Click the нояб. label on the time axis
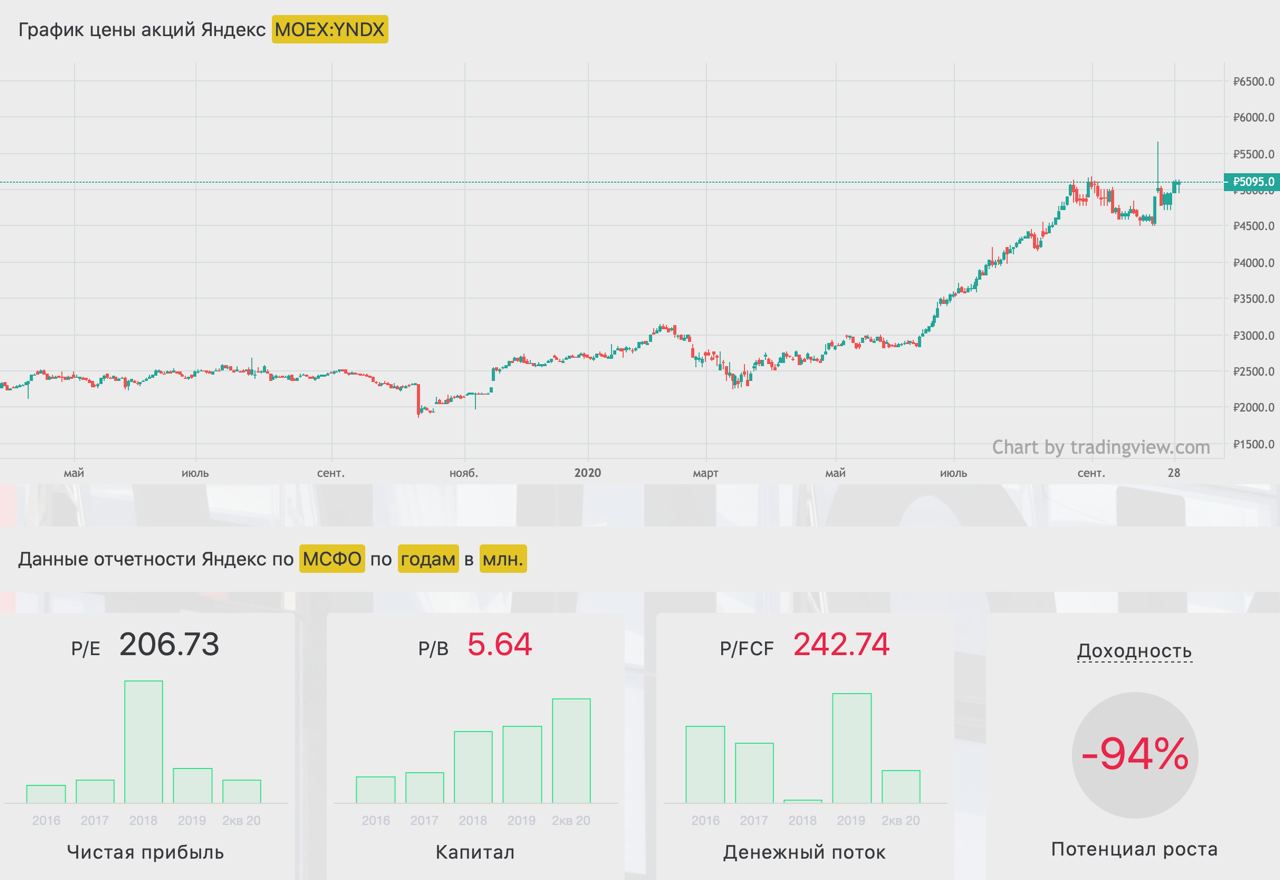 tap(464, 473)
